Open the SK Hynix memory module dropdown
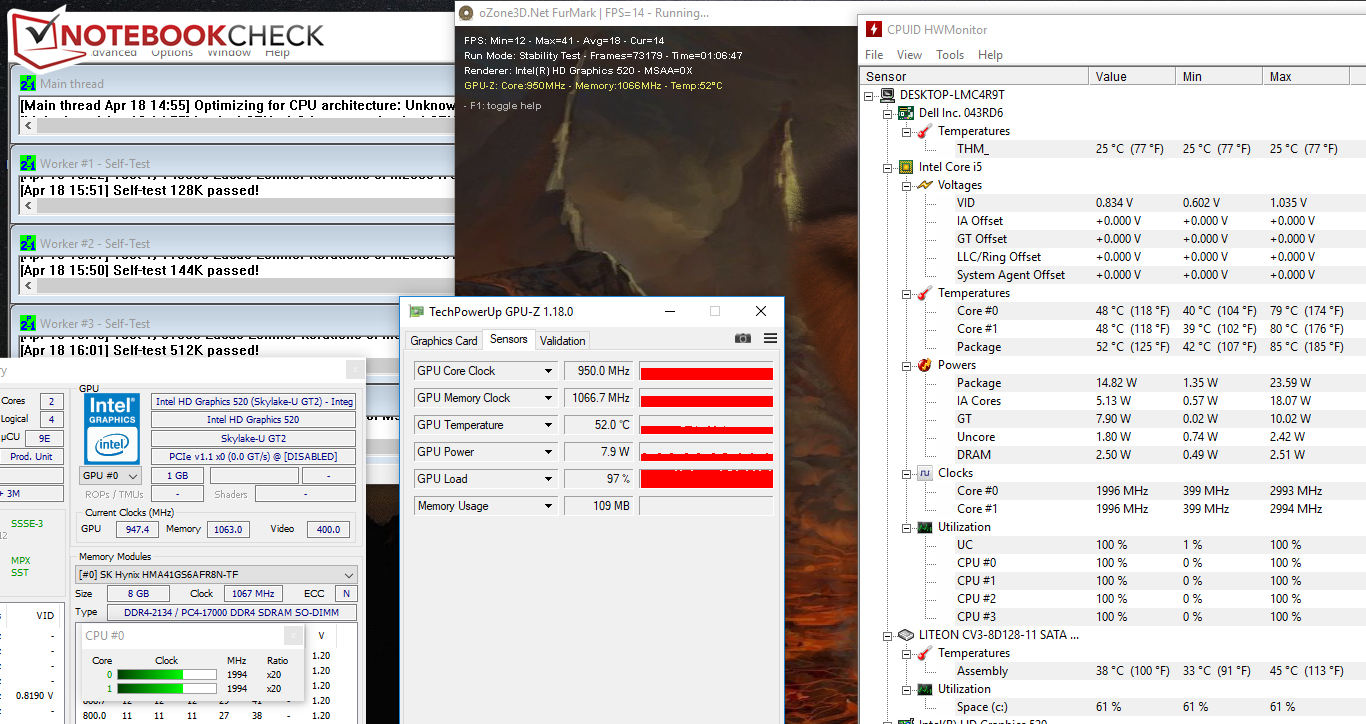The height and width of the screenshot is (724, 1366). click(x=216, y=575)
